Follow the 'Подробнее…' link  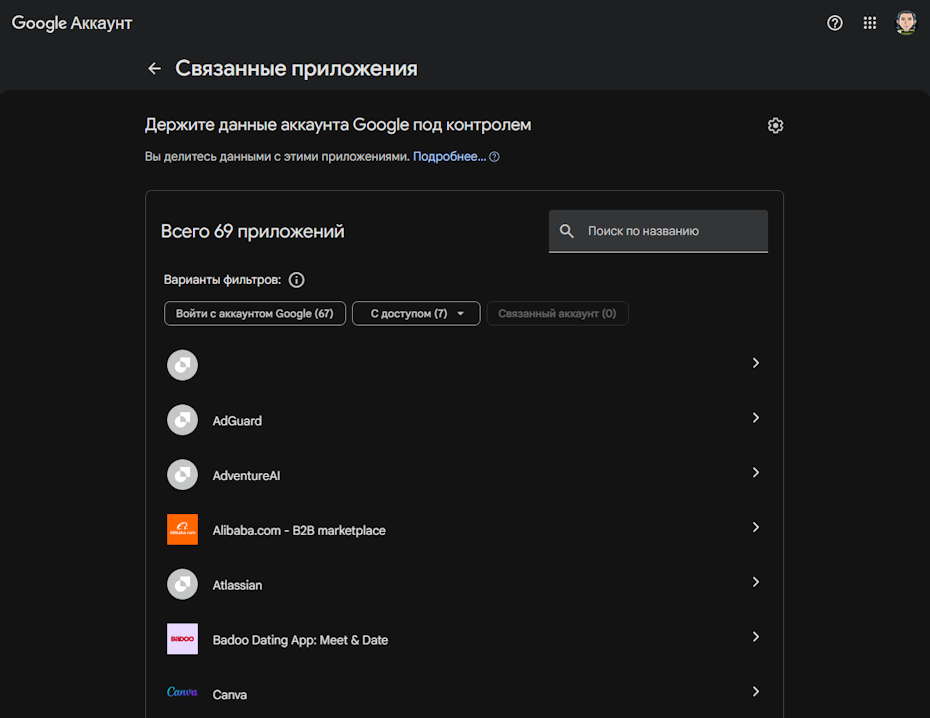[450, 157]
